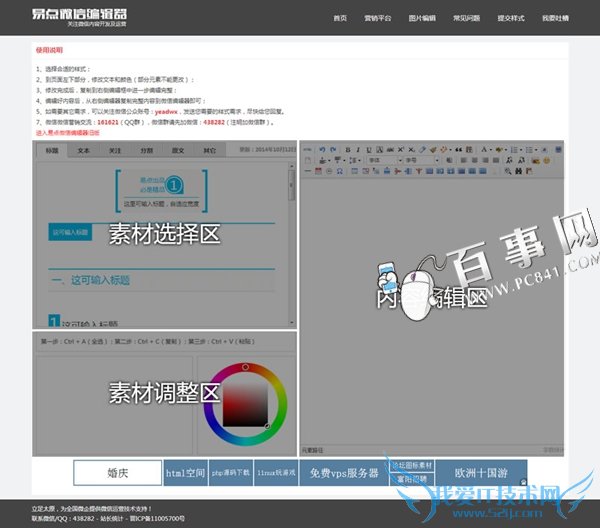Click the eraser clear-format icon

pos(422,150)
